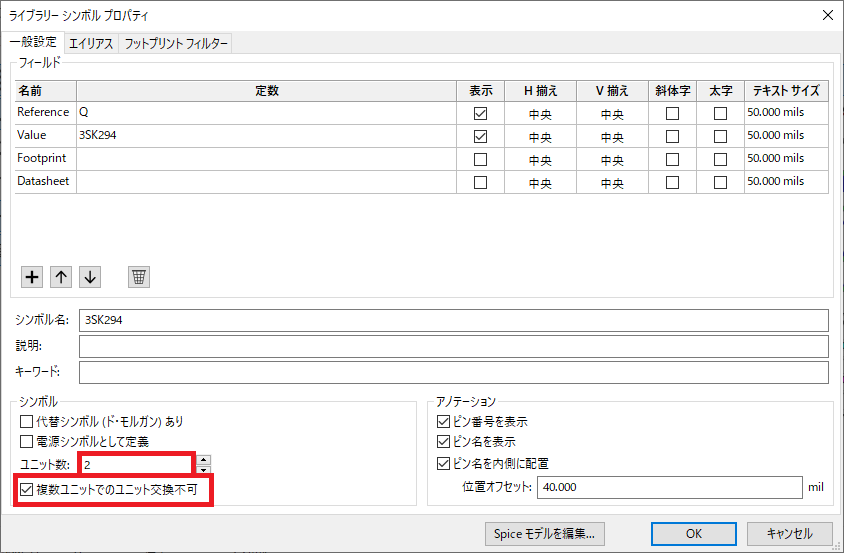Delete field using trash icon
This screenshot has width=844, height=553.
tap(139, 277)
